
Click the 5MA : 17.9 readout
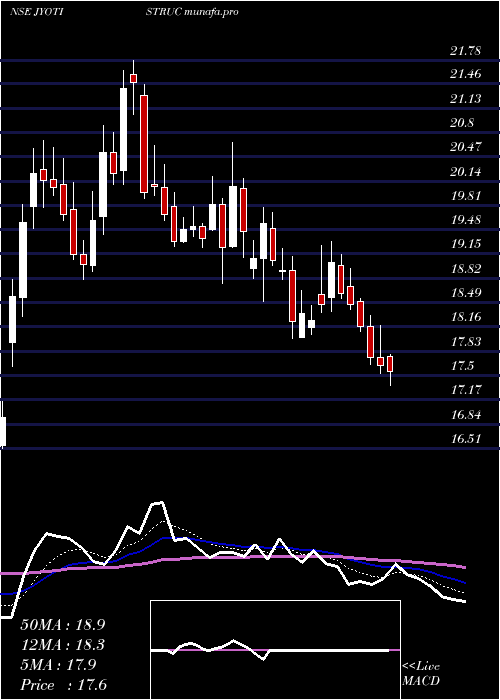(58, 665)
